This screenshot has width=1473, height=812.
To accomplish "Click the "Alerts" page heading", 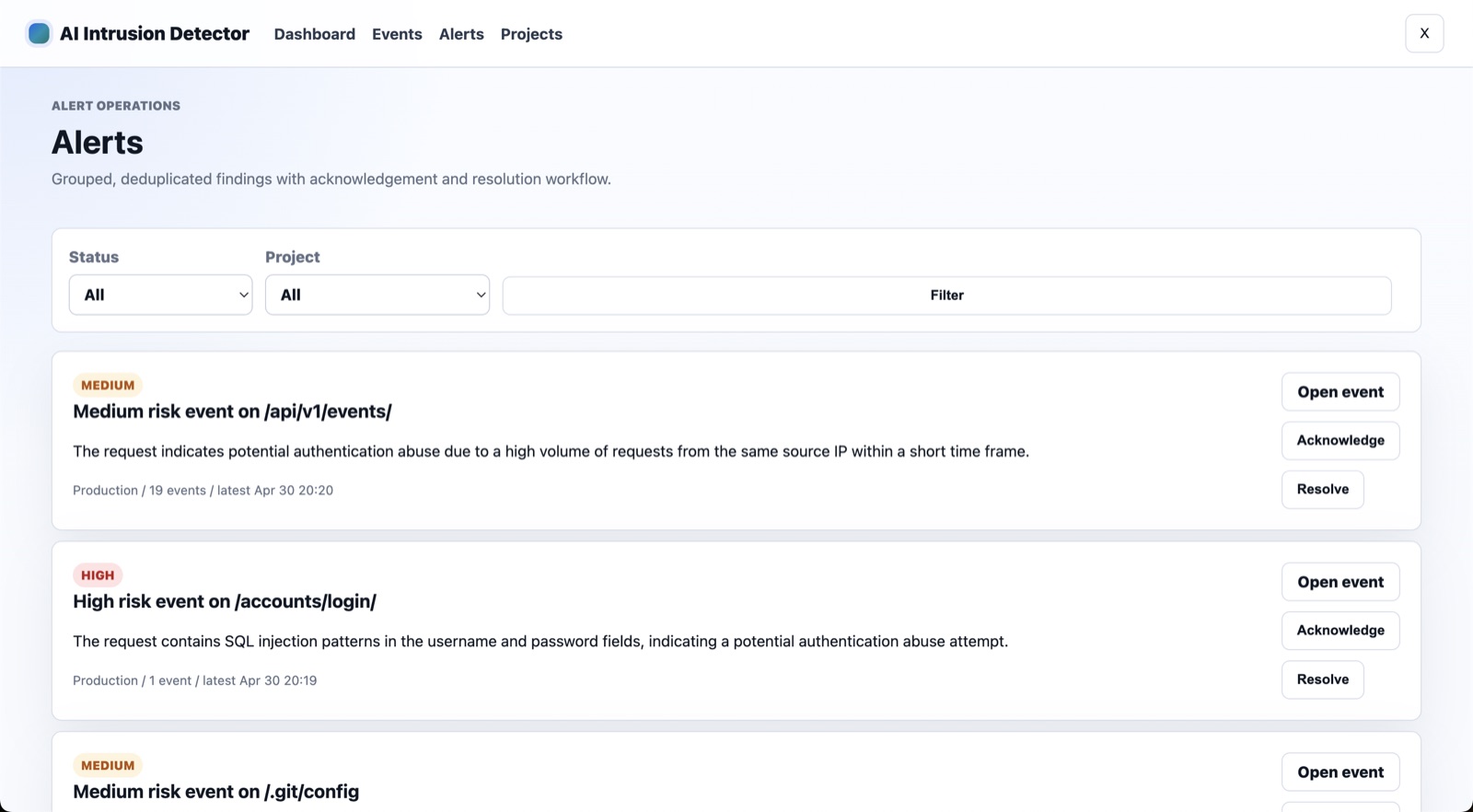I will (98, 143).
